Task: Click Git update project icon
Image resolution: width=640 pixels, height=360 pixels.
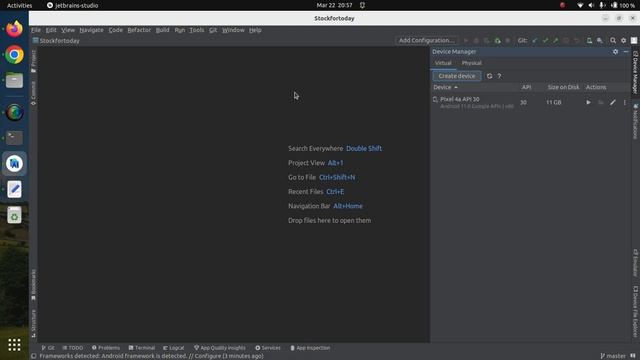Action: (535, 40)
